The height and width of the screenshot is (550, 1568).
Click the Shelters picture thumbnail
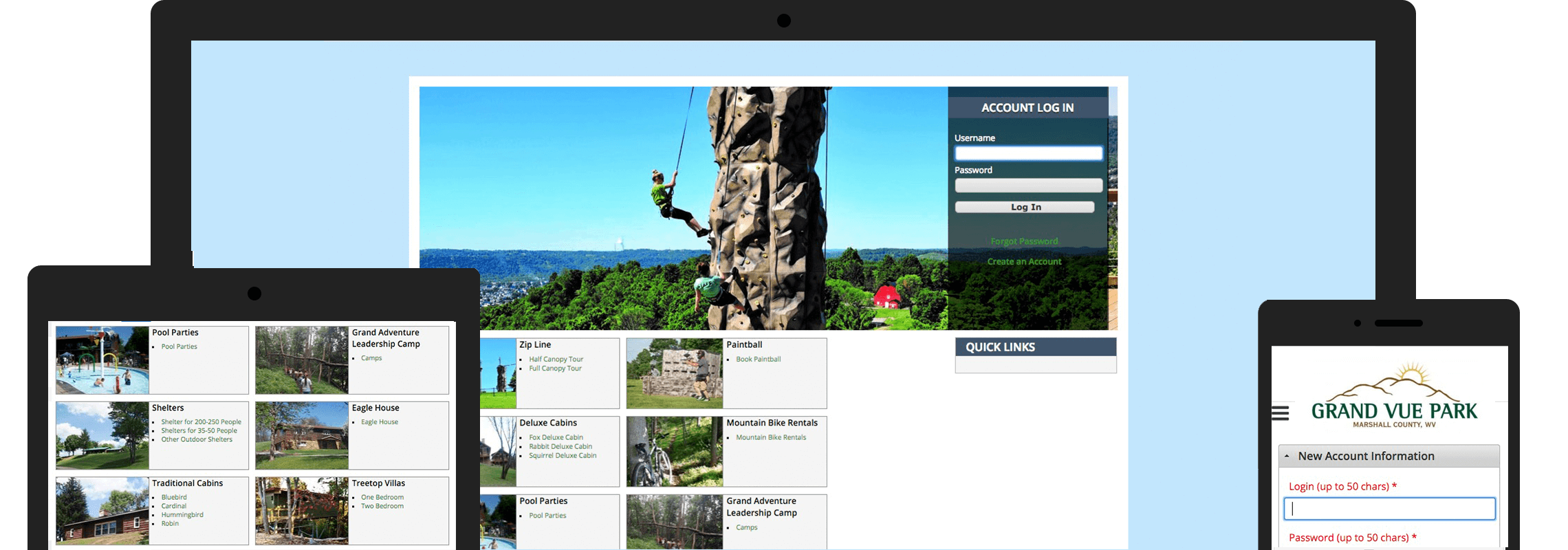click(102, 436)
